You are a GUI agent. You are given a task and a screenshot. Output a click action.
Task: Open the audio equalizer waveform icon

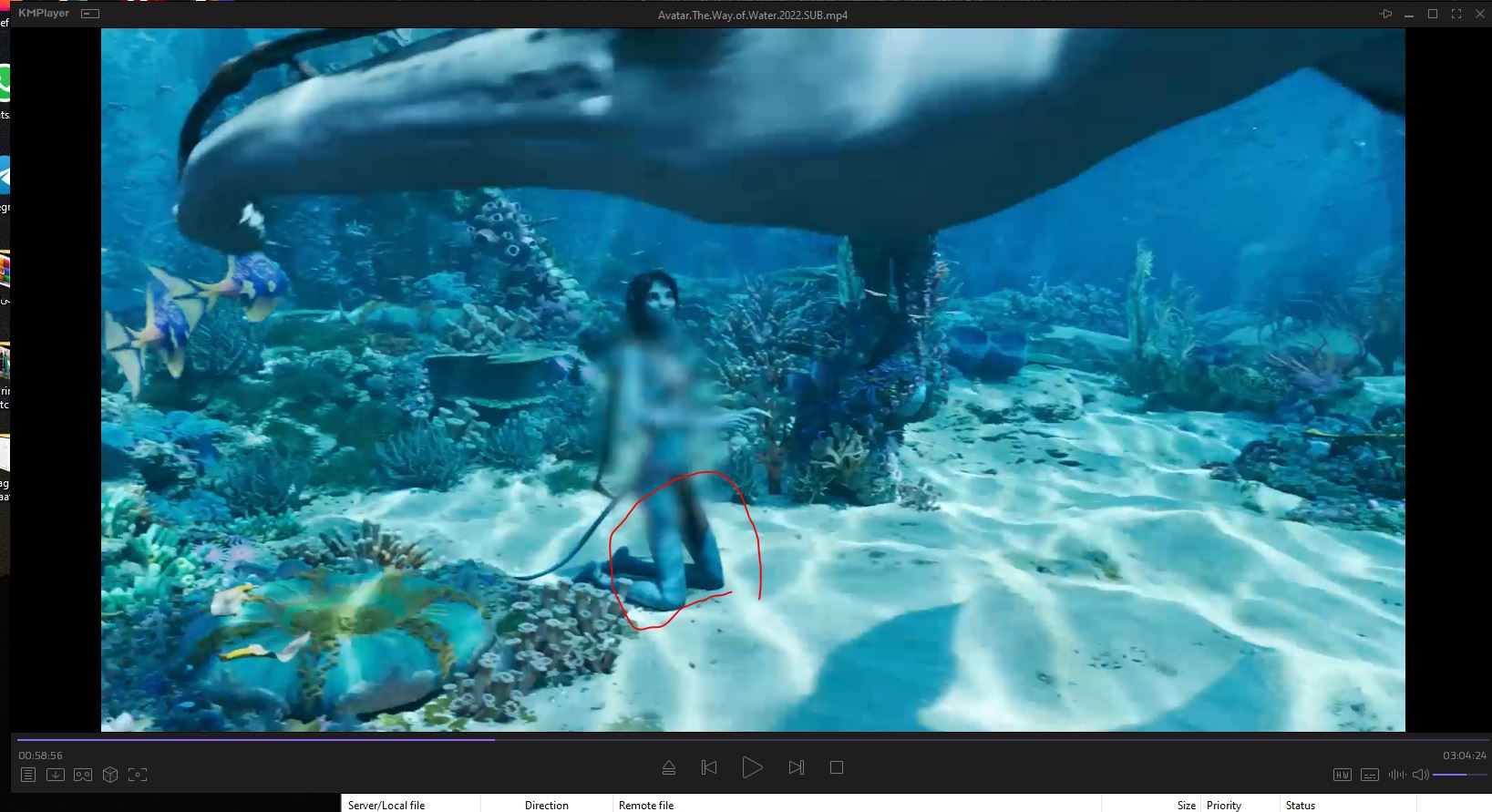point(1396,775)
